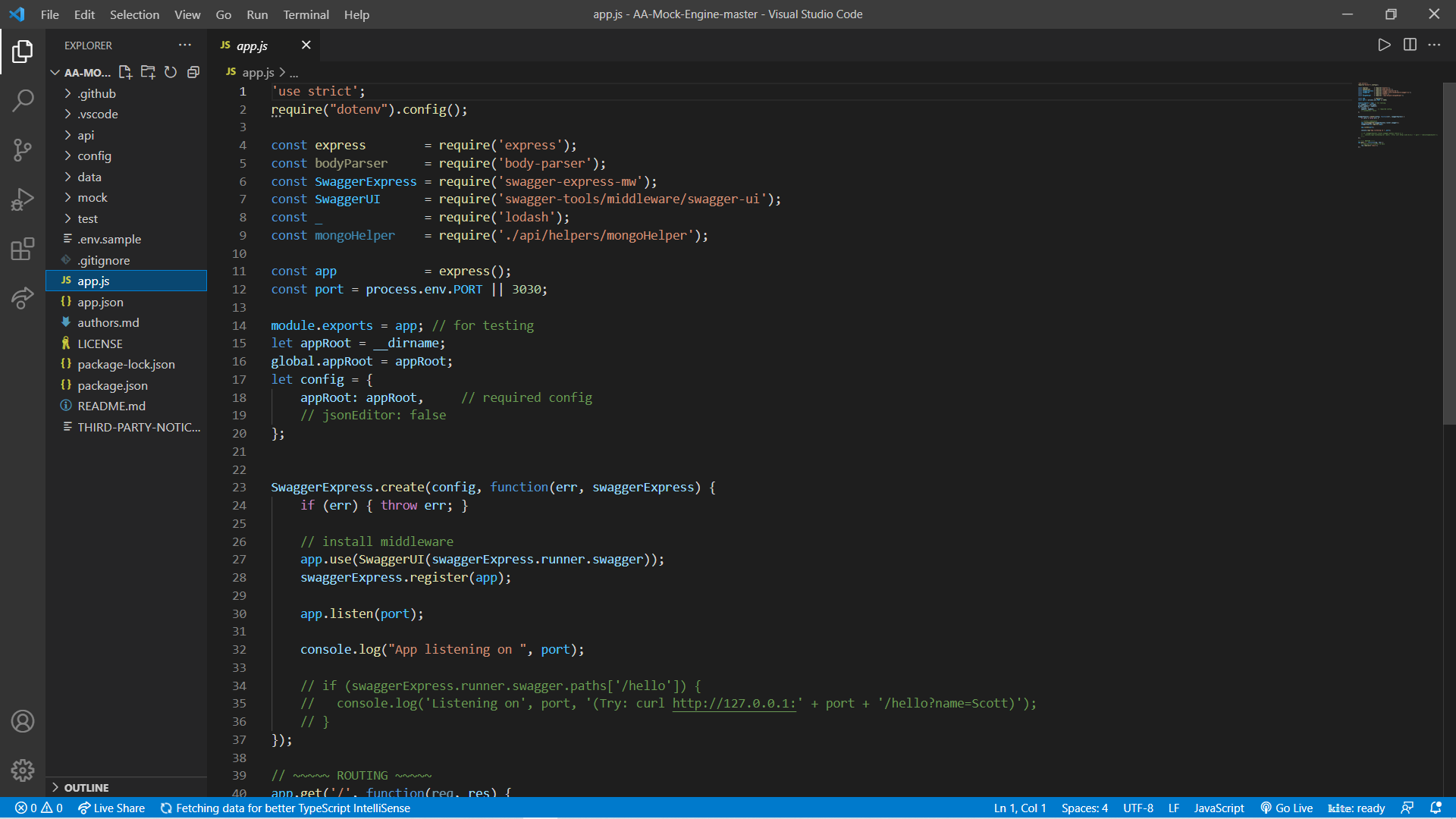1456x819 pixels.
Task: Expand the api folder
Action: coord(86,135)
